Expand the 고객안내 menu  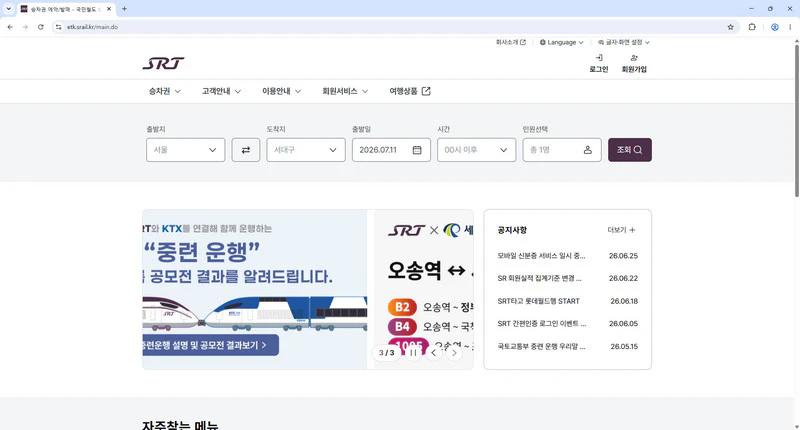[x=221, y=91]
